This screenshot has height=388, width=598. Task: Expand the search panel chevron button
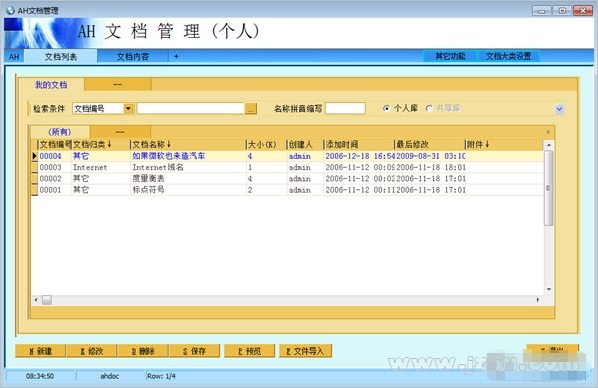pos(559,109)
